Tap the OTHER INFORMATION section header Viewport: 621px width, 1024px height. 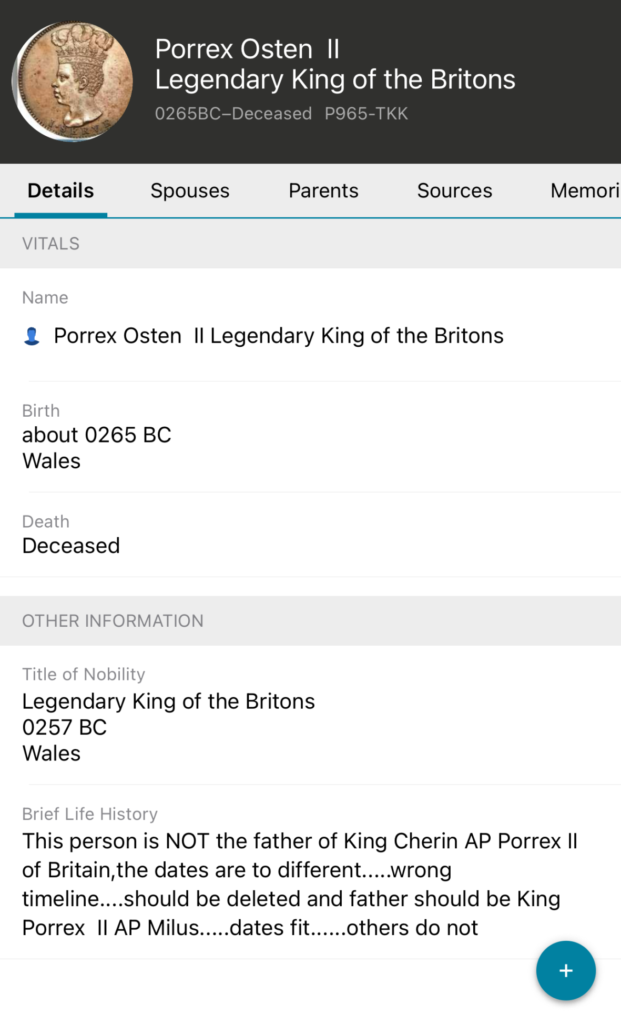[113, 621]
